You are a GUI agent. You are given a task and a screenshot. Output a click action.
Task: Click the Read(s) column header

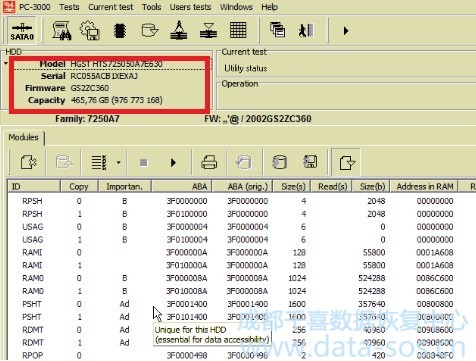click(x=332, y=187)
